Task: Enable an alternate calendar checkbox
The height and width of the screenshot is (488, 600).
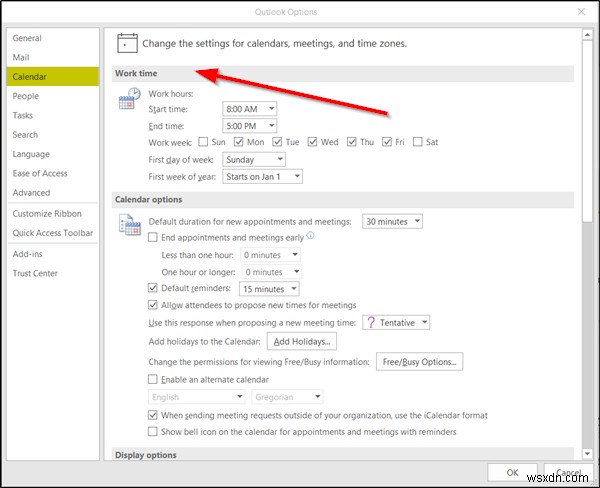Action: tap(153, 379)
